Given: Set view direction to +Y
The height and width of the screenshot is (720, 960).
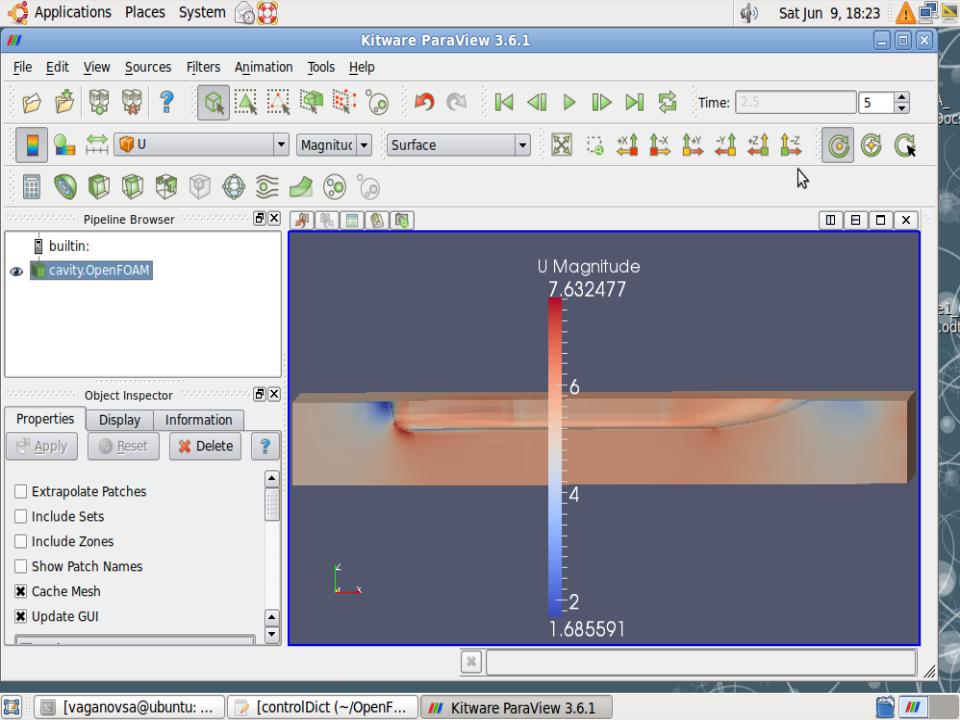Looking at the screenshot, I should (x=692, y=145).
